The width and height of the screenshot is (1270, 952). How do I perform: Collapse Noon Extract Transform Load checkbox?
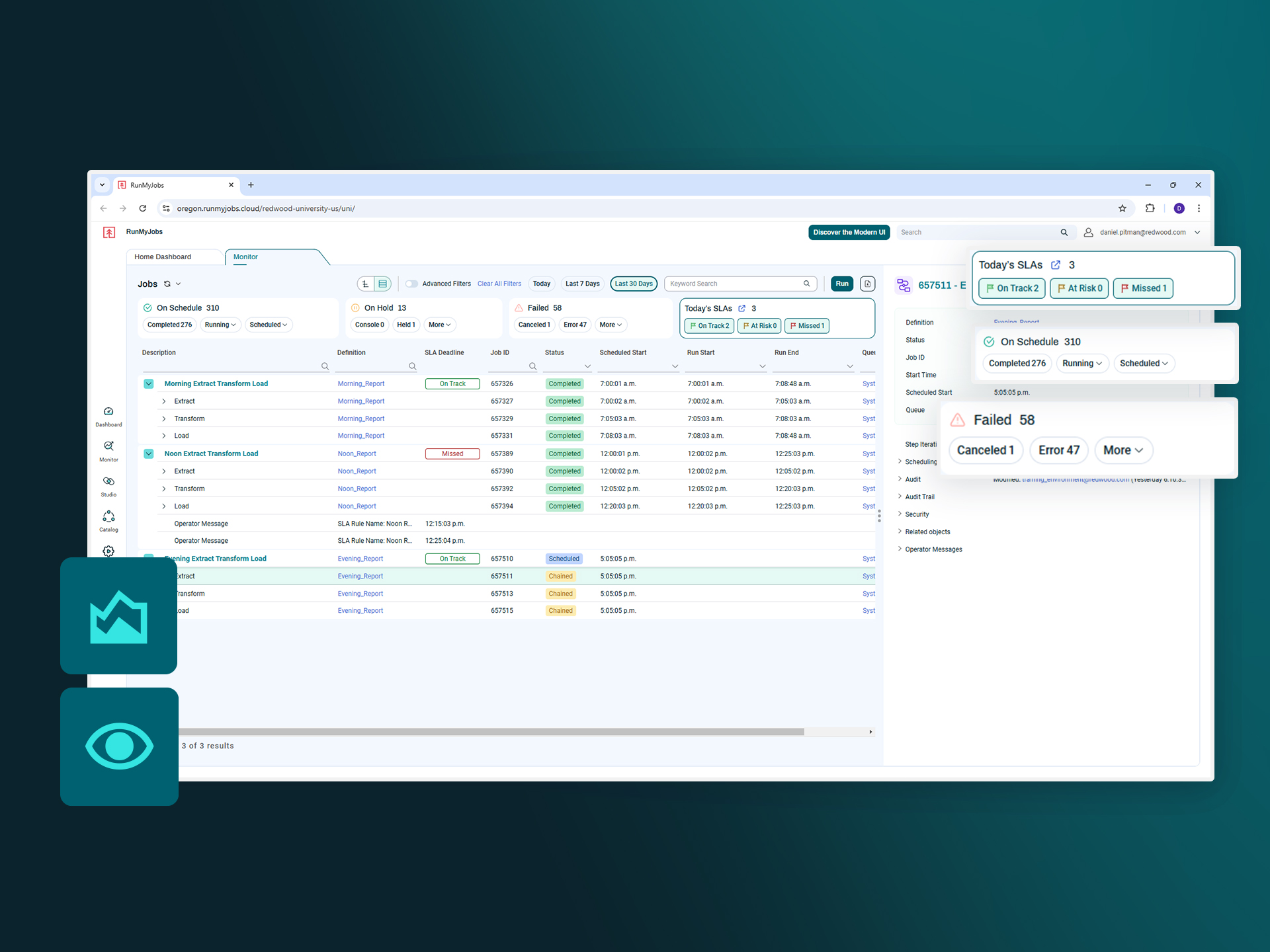pyautogui.click(x=149, y=454)
